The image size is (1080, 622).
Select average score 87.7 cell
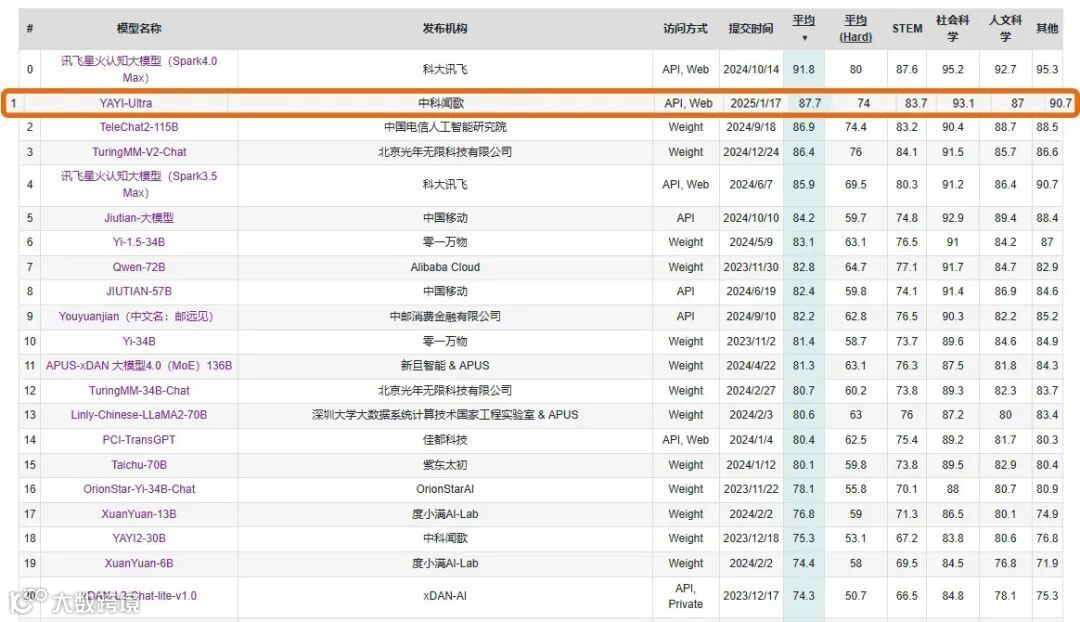click(810, 103)
